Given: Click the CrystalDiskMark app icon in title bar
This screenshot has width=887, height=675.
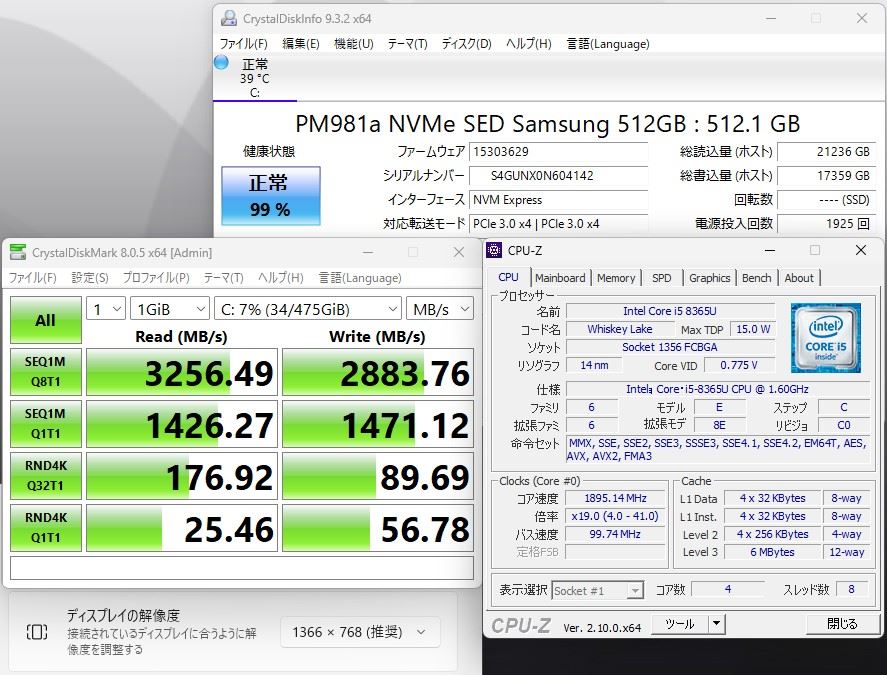Looking at the screenshot, I should [x=18, y=252].
